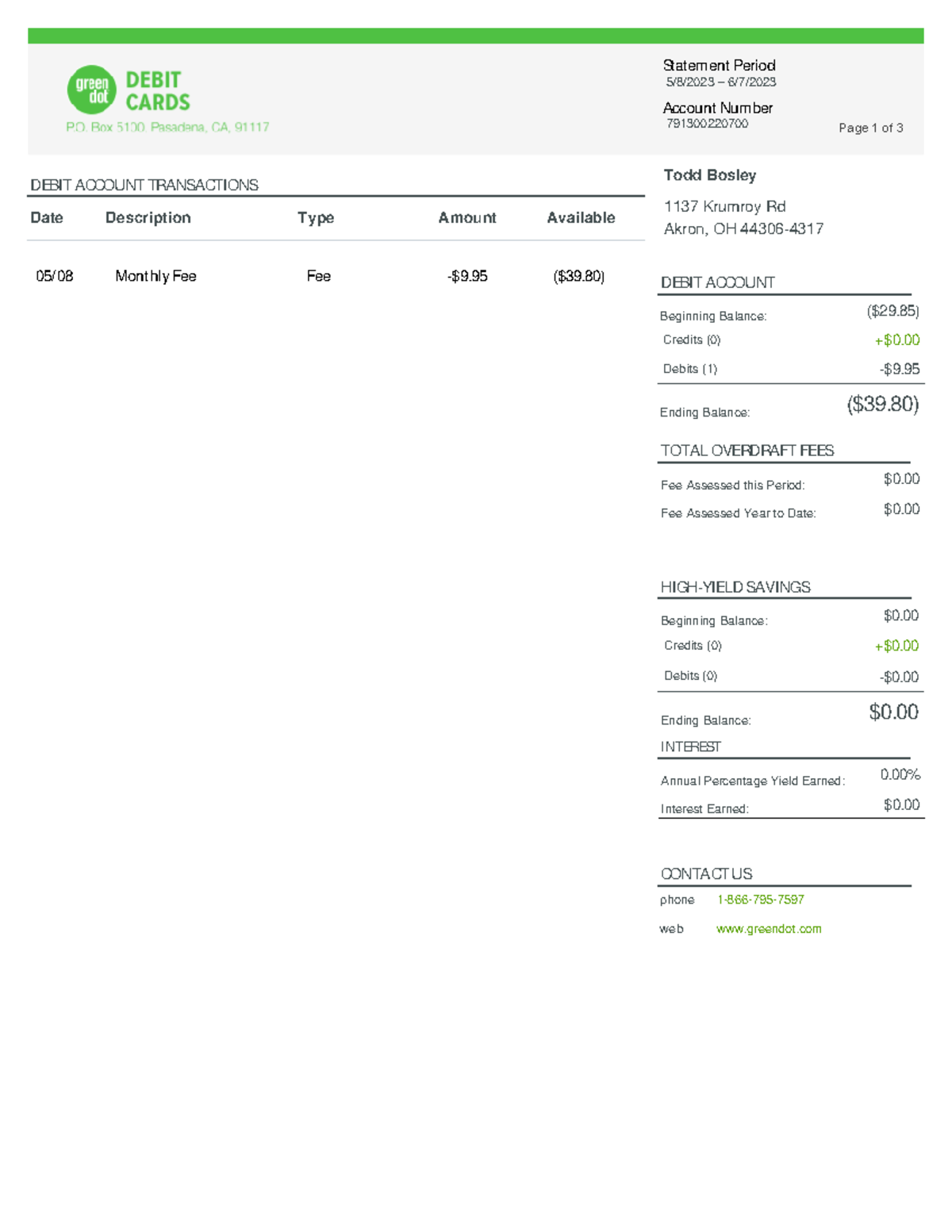Viewport: 952px width, 1232px height.
Task: Select the Monthly Fee transaction description
Action: (155, 276)
